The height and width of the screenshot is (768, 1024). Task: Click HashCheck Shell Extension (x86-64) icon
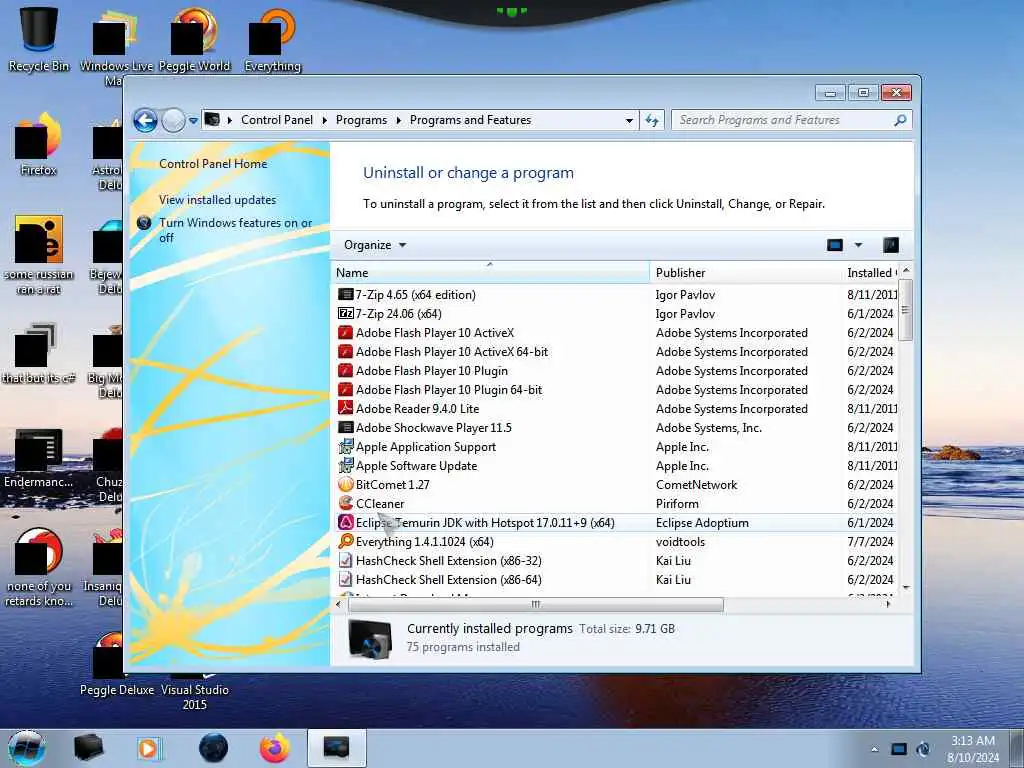[x=345, y=579]
